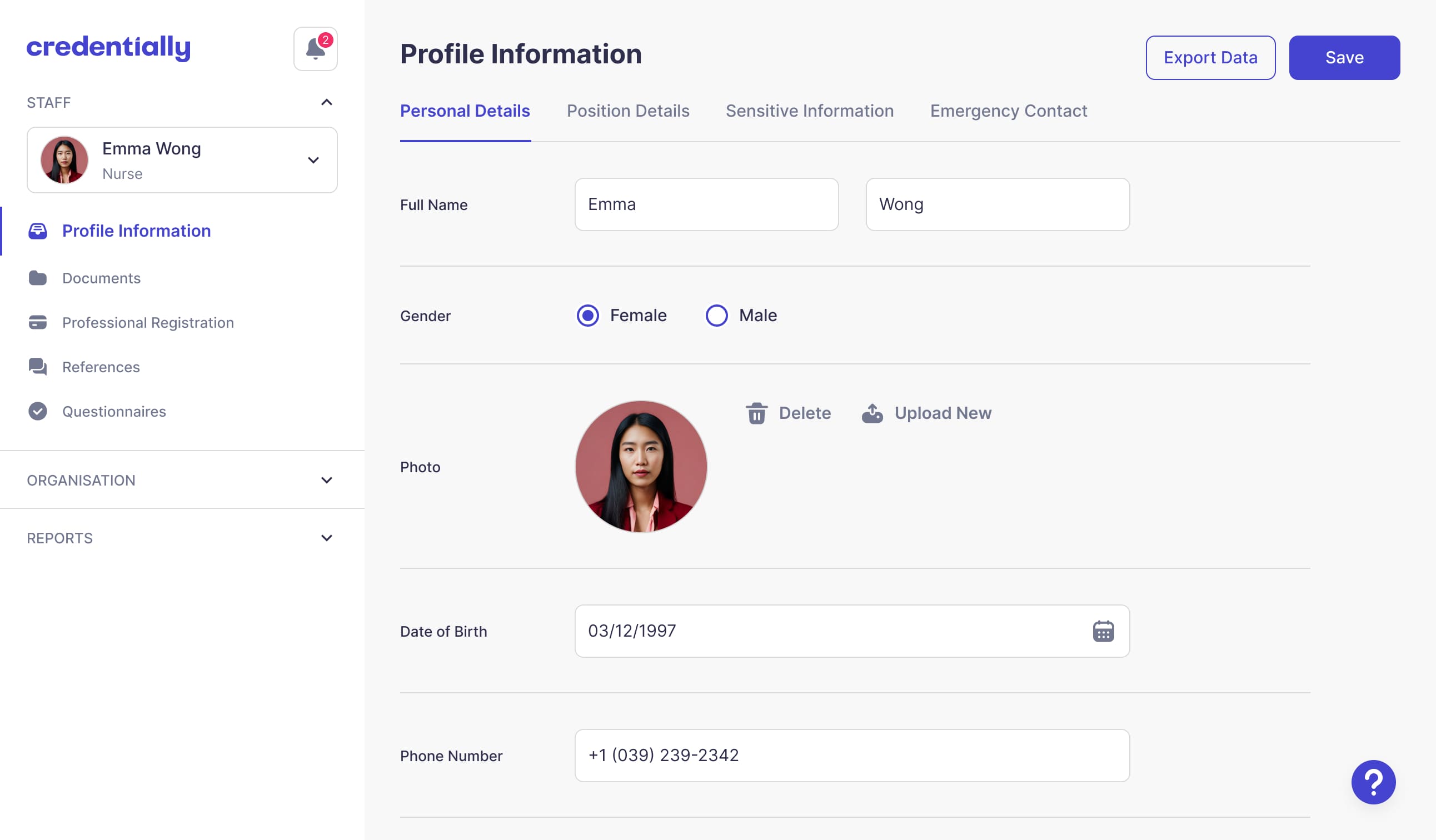Click the Questionnaires checkmark icon
1436x840 pixels.
(x=38, y=411)
